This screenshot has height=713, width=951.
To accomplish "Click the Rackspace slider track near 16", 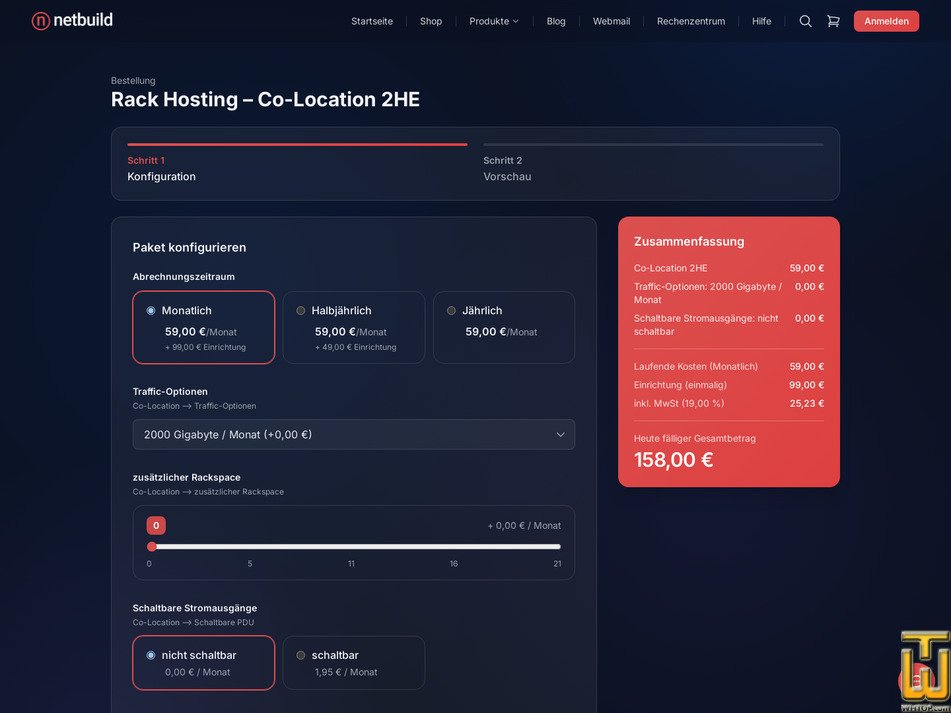I will click(x=454, y=547).
